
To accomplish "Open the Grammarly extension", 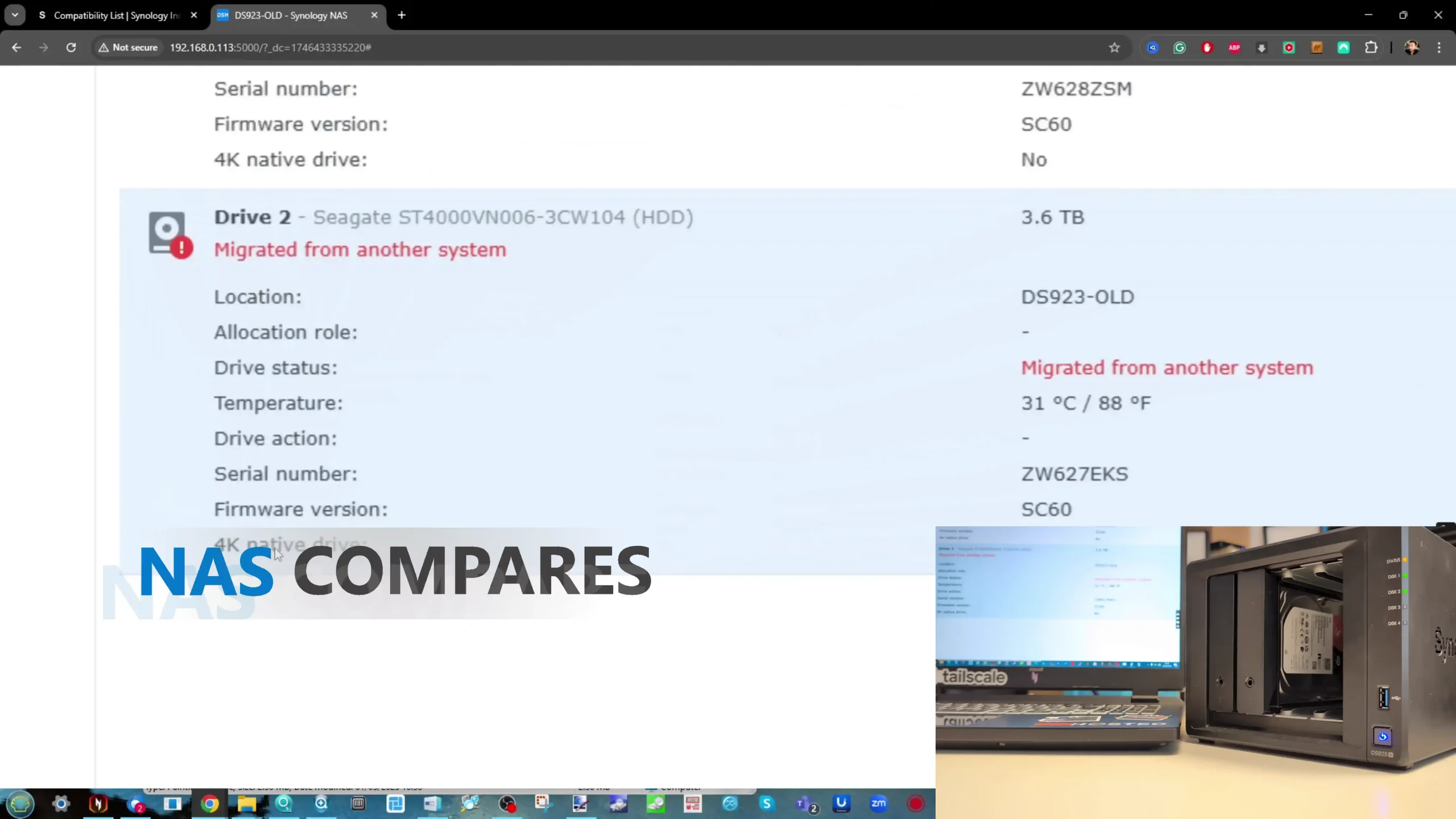I will click(1180, 48).
